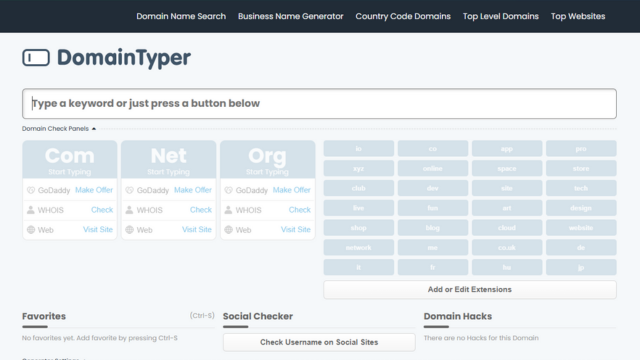Screen dimensions: 640x360
Task: Focus the domain keyword search field
Action: pos(319,104)
